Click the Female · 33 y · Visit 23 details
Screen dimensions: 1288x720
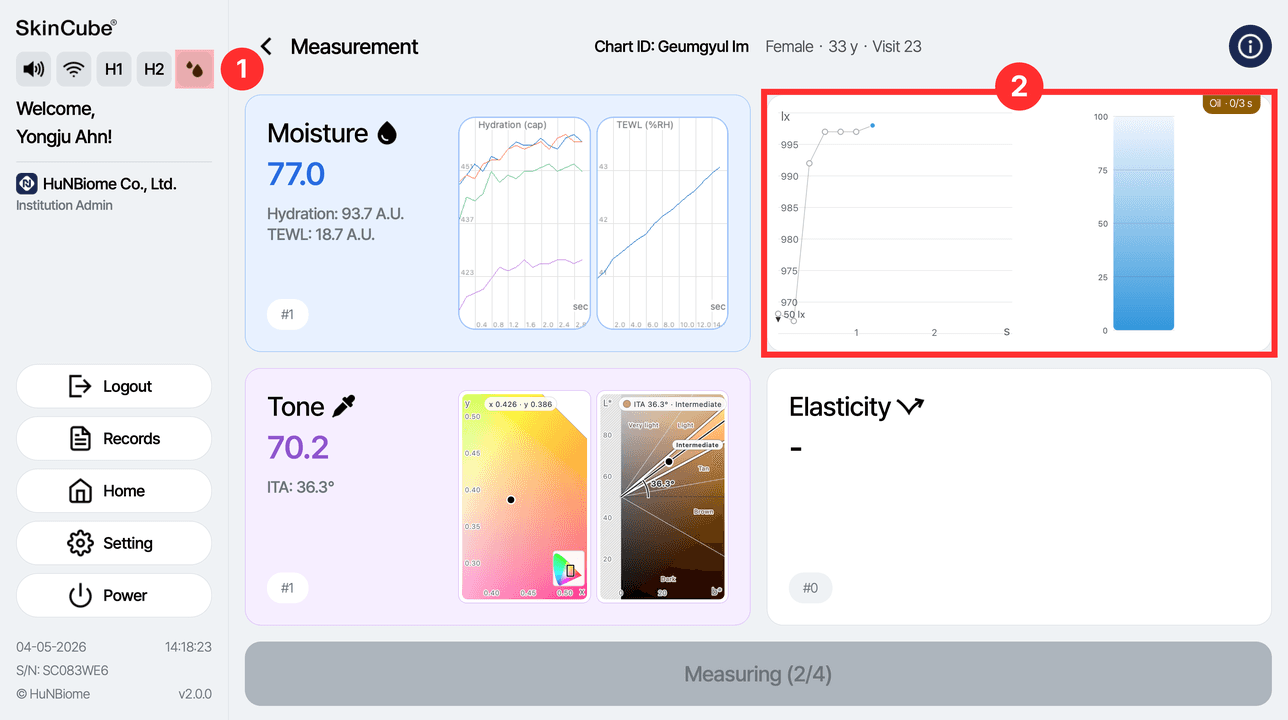(x=844, y=47)
